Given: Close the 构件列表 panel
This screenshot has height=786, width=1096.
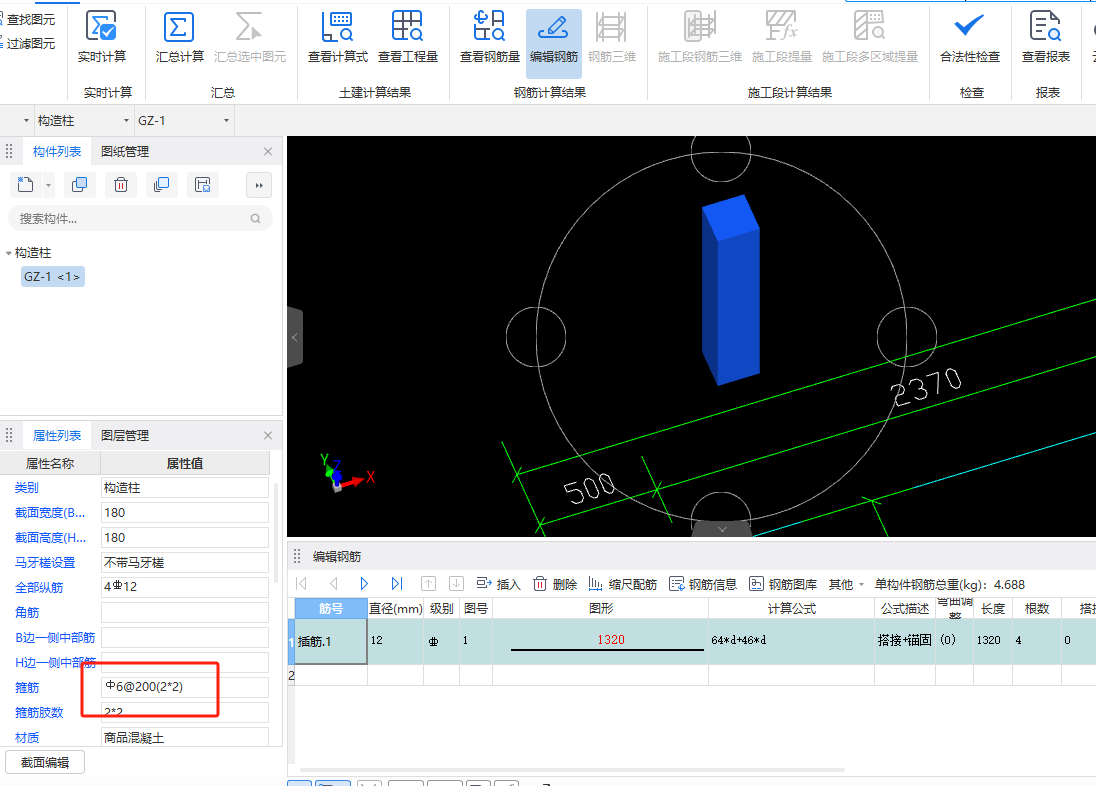Looking at the screenshot, I should point(268,152).
